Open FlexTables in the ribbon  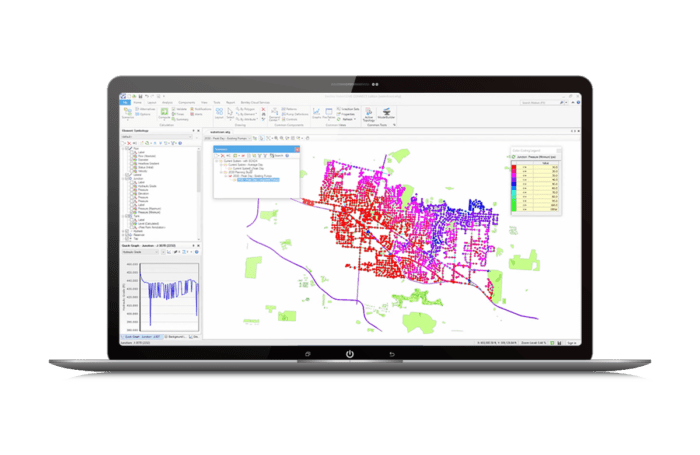(329, 114)
